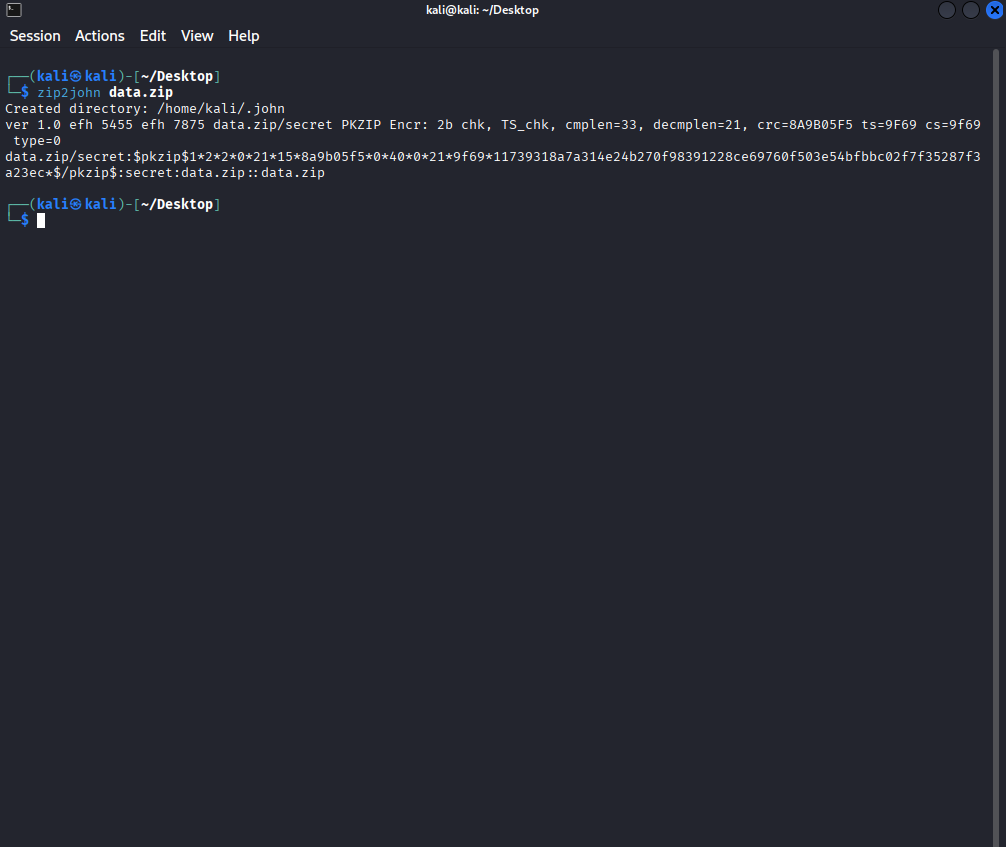
Task: Click the $ symbol on the bottom prompt
Action: [x=25, y=220]
